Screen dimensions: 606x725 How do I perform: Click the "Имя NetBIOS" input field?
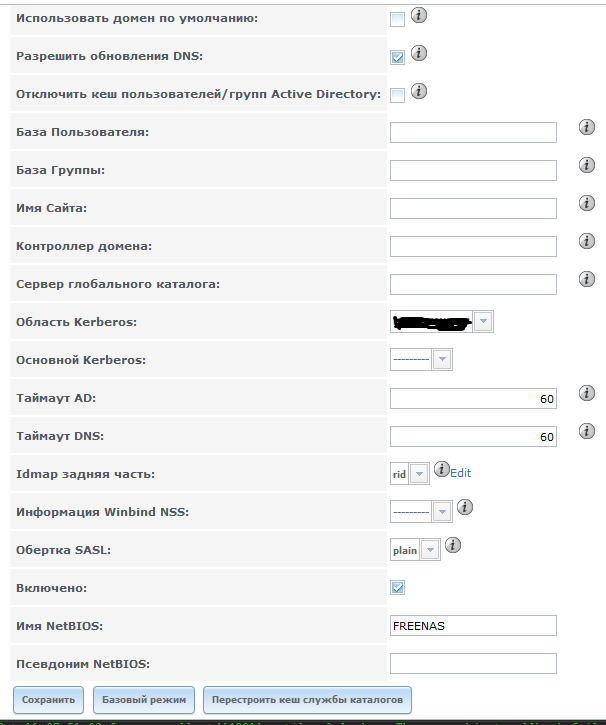(x=472, y=626)
